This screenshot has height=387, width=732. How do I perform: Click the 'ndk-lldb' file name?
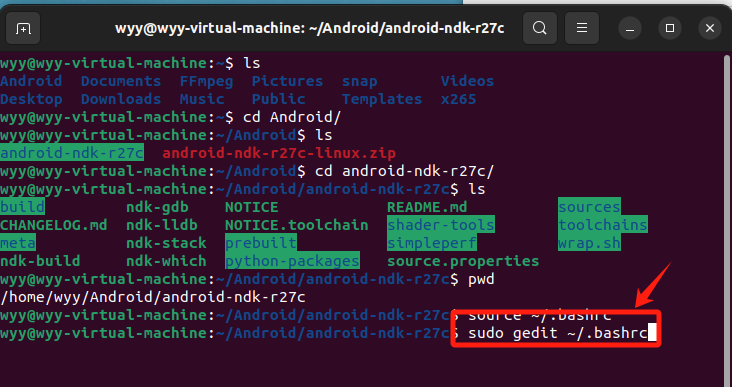pyautogui.click(x=162, y=225)
